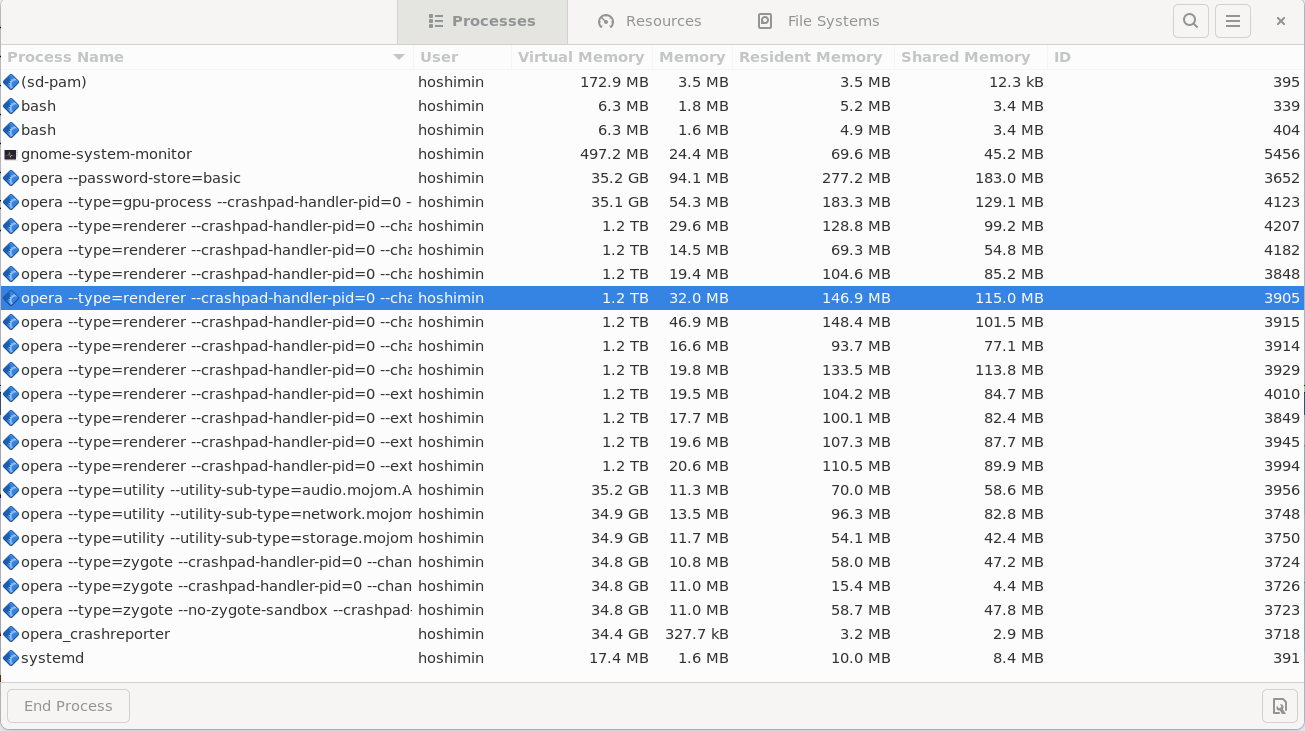Open the hamburger main menu
Image resolution: width=1305 pixels, height=731 pixels.
[x=1233, y=21]
